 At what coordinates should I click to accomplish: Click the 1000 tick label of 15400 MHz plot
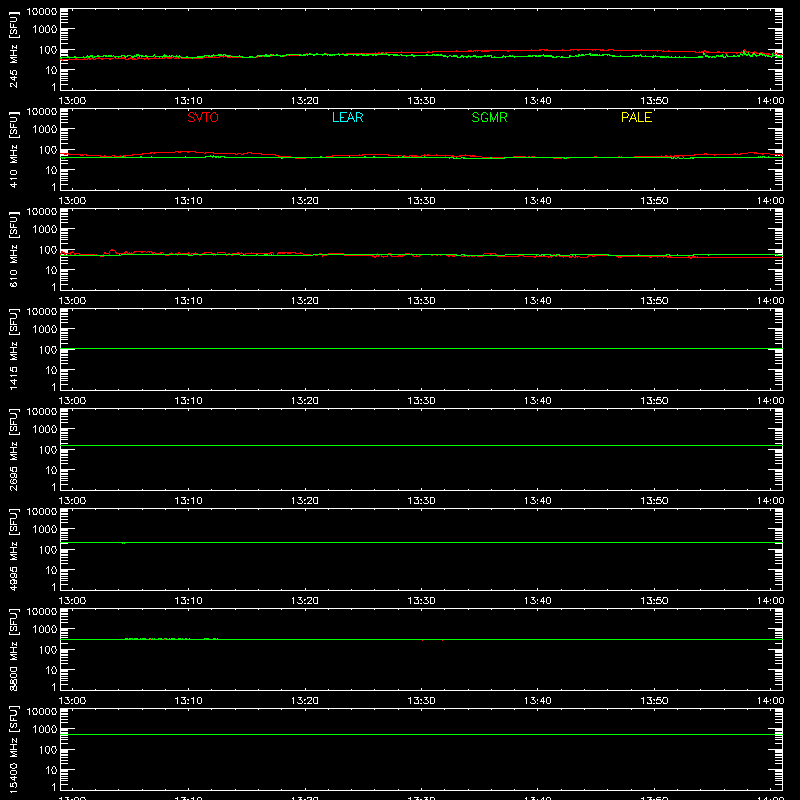click(x=45, y=729)
